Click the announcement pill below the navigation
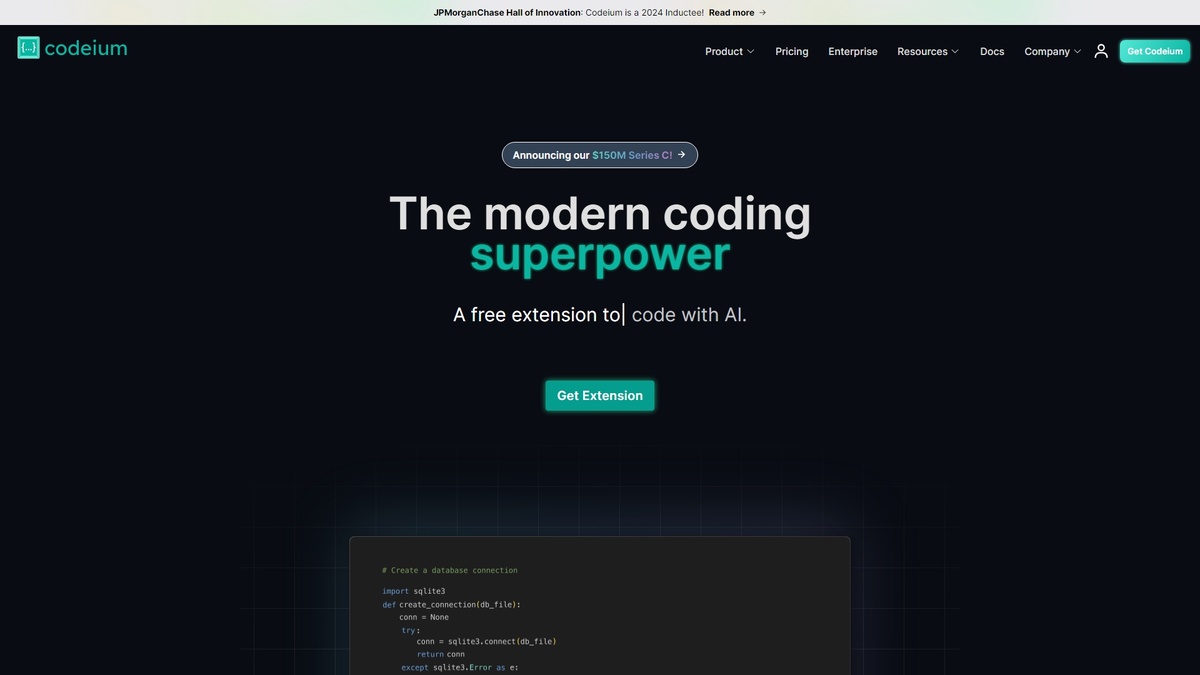Screen dimensions: 1200x675 (599, 154)
